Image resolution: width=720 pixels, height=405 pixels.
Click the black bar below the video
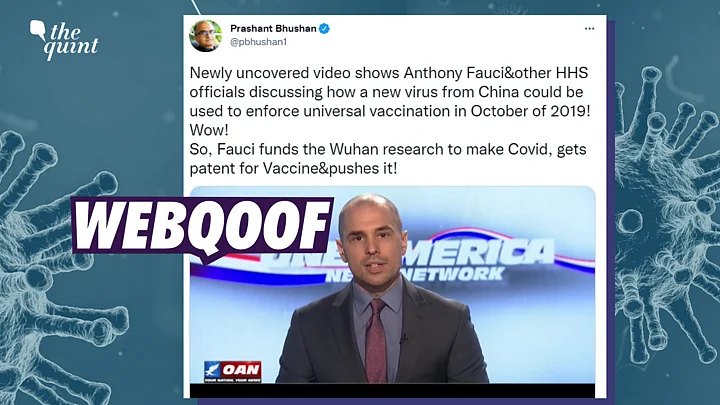coord(392,390)
